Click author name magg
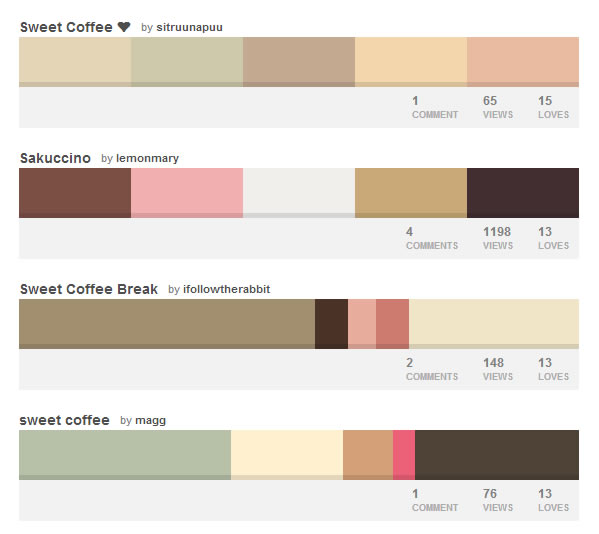599x534 pixels. pyautogui.click(x=151, y=421)
